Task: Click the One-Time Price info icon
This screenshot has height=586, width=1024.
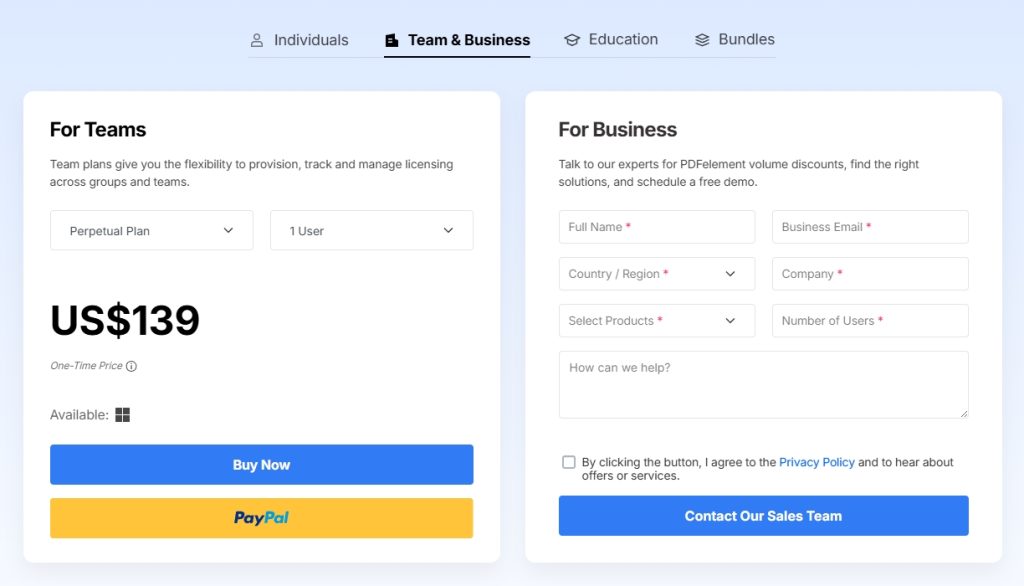Action: pos(131,366)
